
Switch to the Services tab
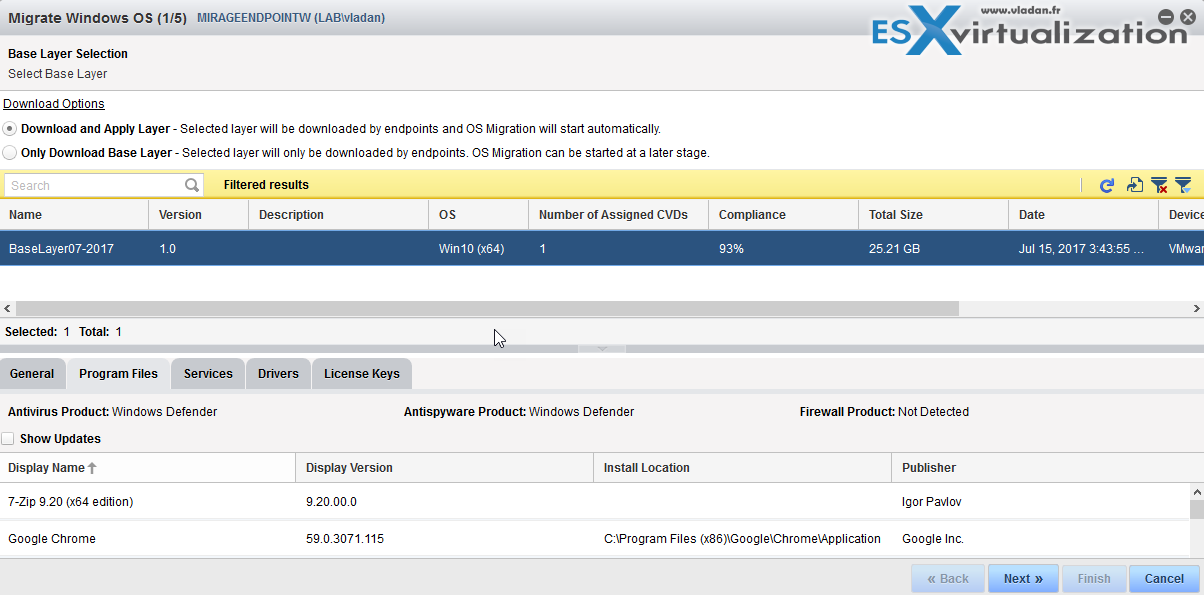208,374
